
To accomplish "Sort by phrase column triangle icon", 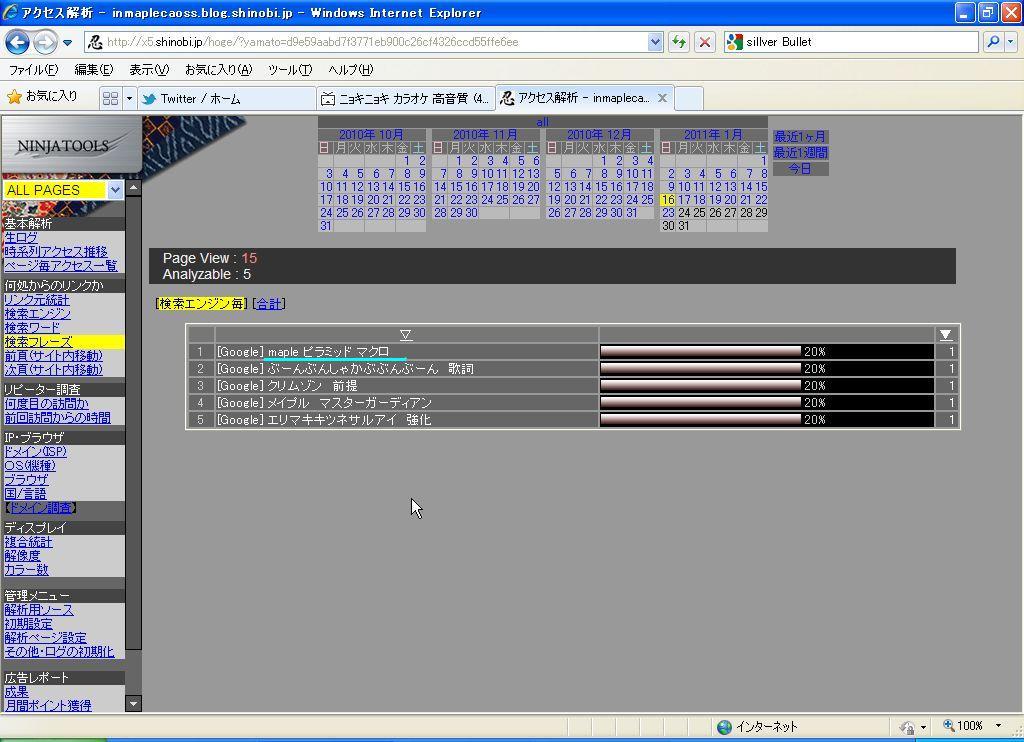I will point(406,335).
